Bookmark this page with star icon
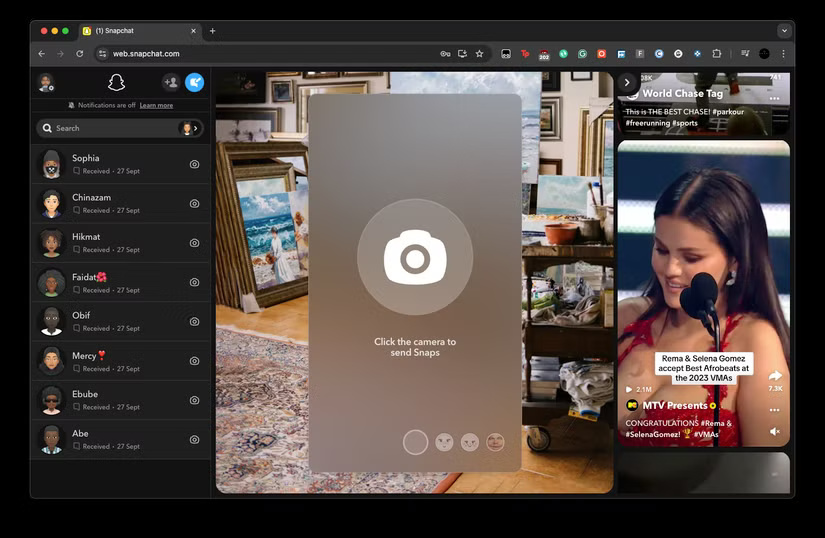825x538 pixels. click(x=479, y=54)
